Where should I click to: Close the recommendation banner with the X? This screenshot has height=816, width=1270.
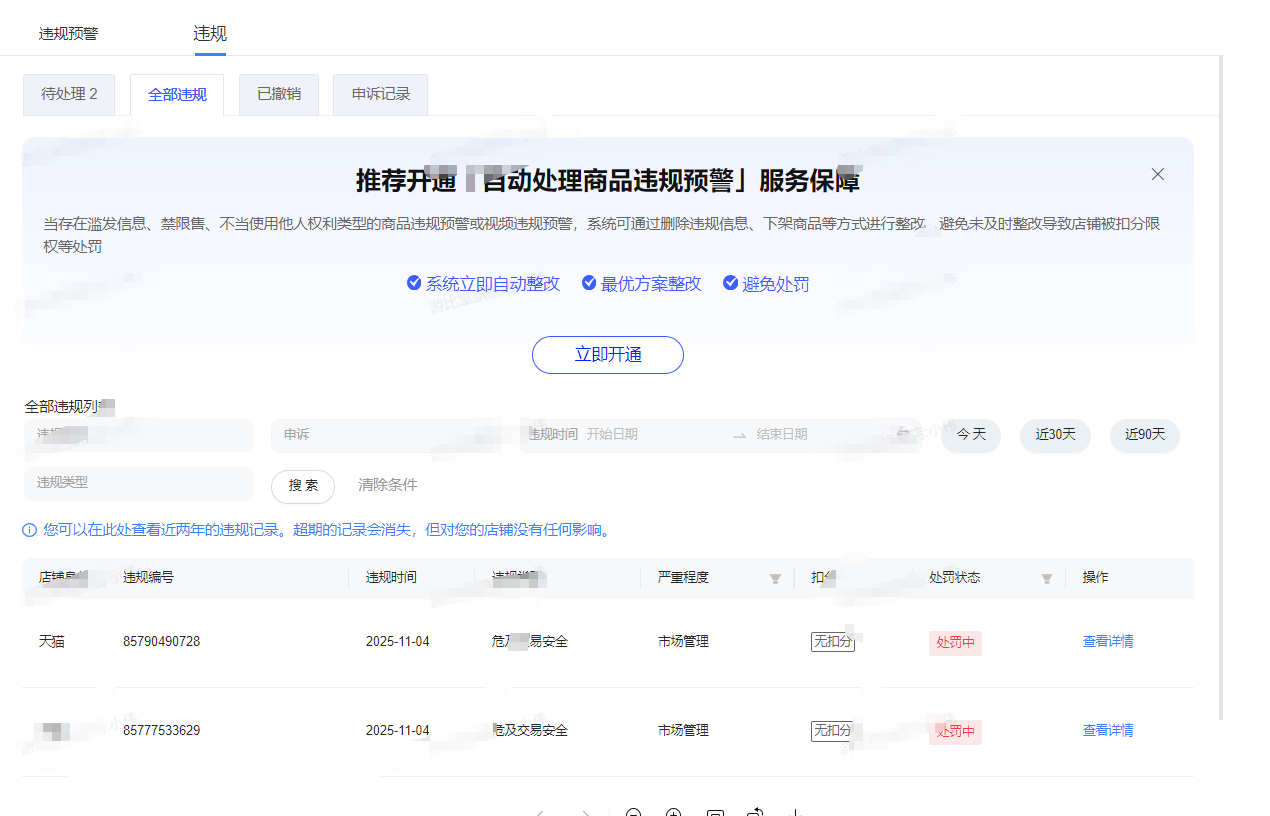tap(1157, 174)
